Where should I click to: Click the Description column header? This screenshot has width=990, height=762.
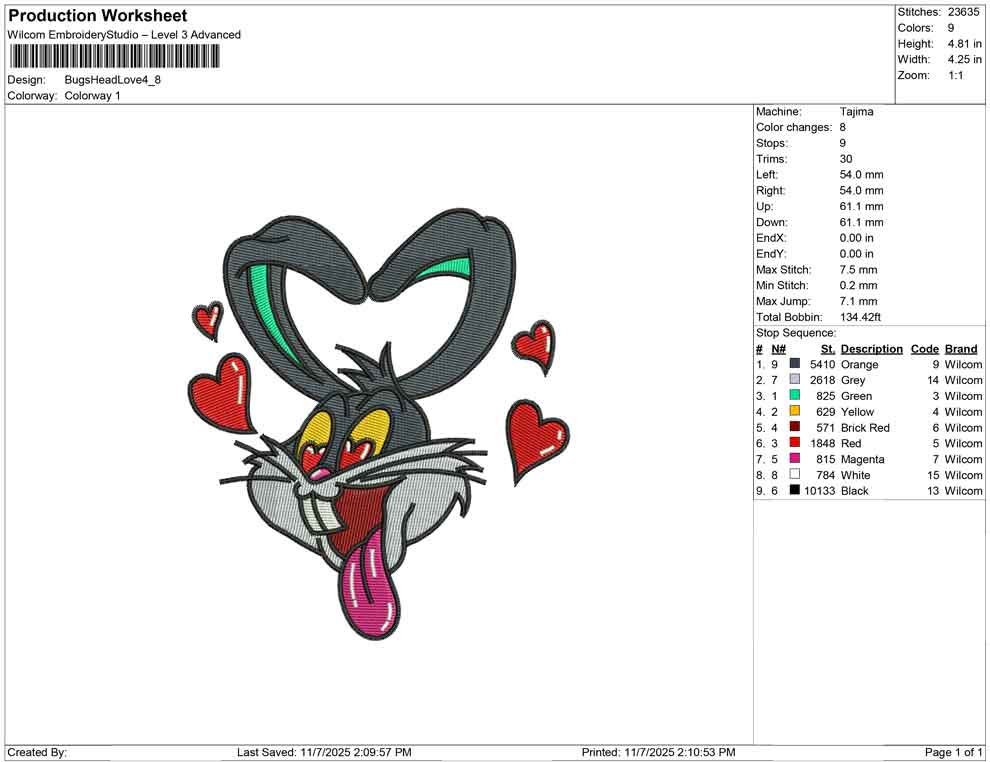coord(871,348)
